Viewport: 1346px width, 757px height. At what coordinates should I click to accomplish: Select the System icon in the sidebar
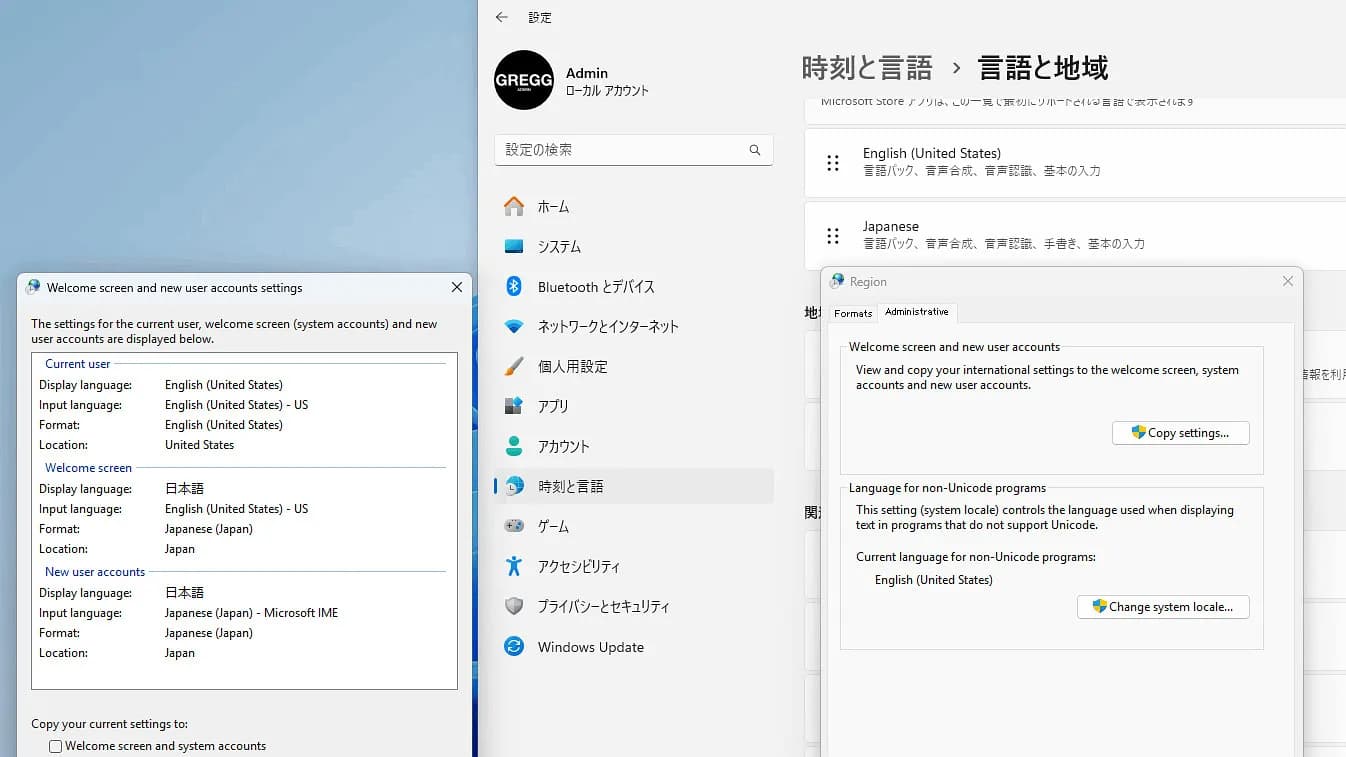(514, 246)
